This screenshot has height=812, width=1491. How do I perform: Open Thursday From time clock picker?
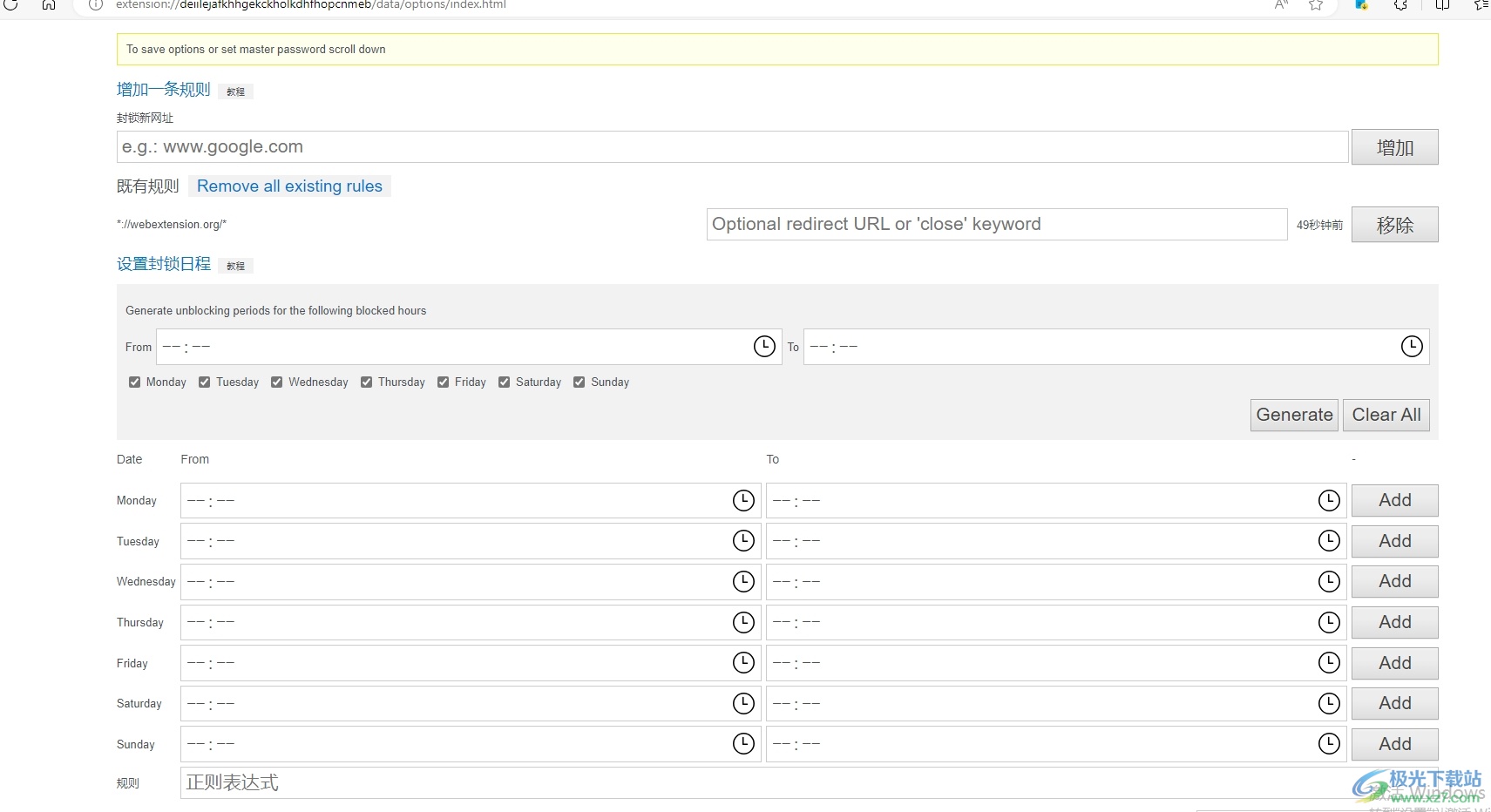pyautogui.click(x=743, y=622)
